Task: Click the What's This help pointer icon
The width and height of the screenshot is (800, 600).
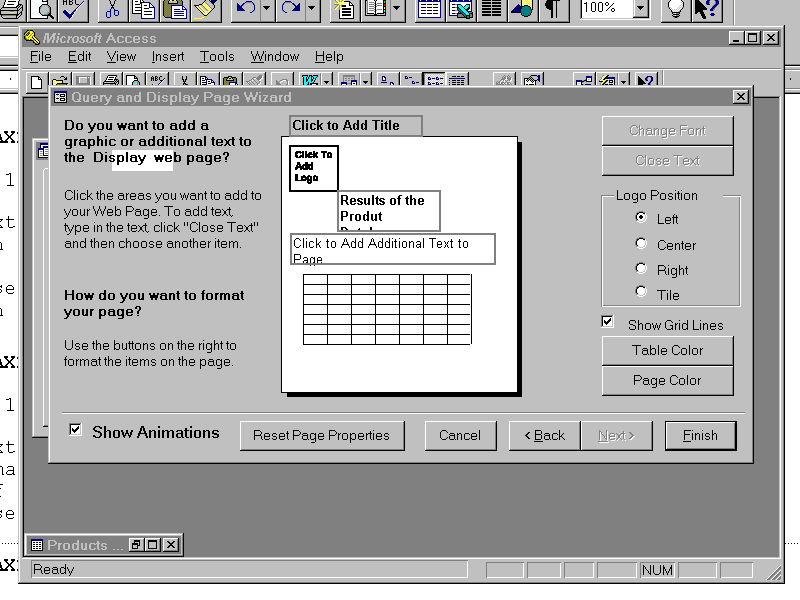Action: pos(707,10)
